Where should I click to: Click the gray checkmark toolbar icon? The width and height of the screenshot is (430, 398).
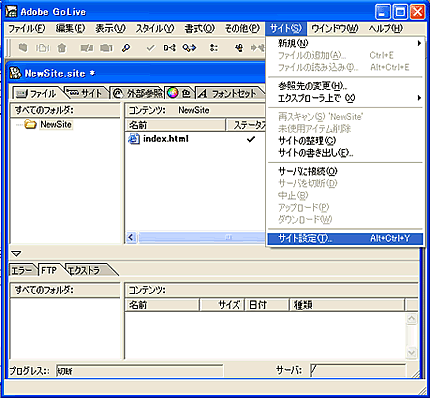(150, 48)
